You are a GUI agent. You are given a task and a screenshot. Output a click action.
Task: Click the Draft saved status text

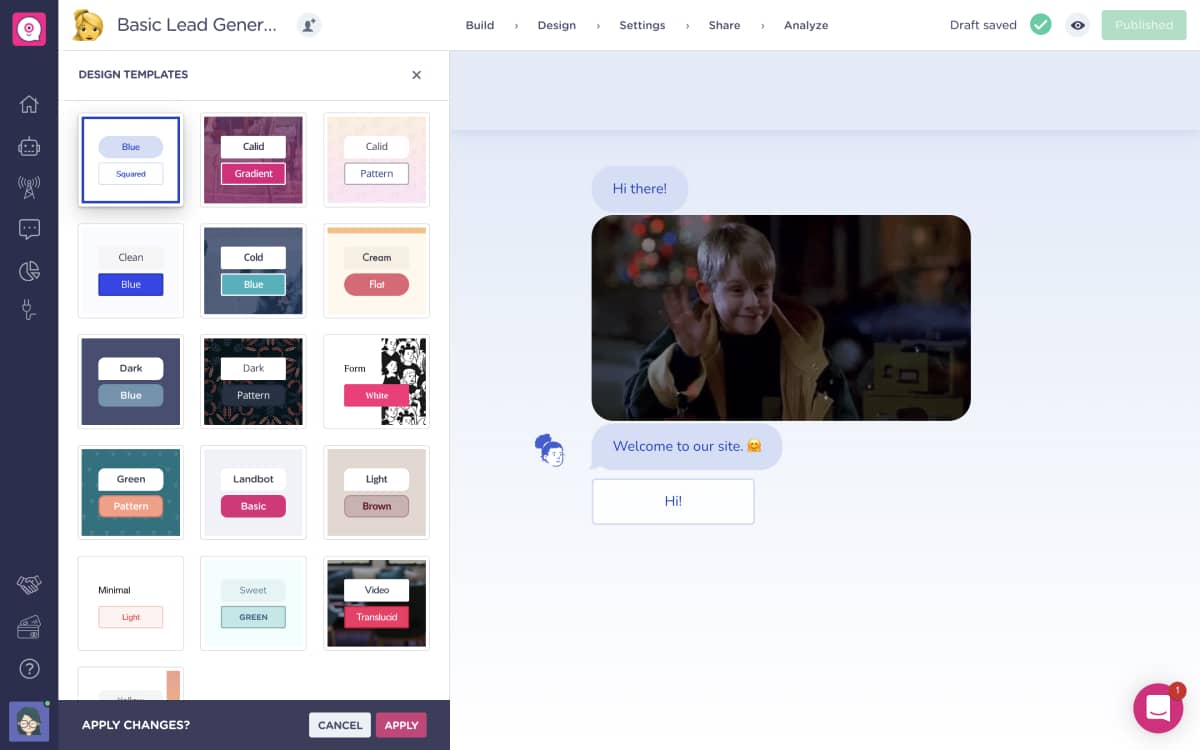[983, 25]
